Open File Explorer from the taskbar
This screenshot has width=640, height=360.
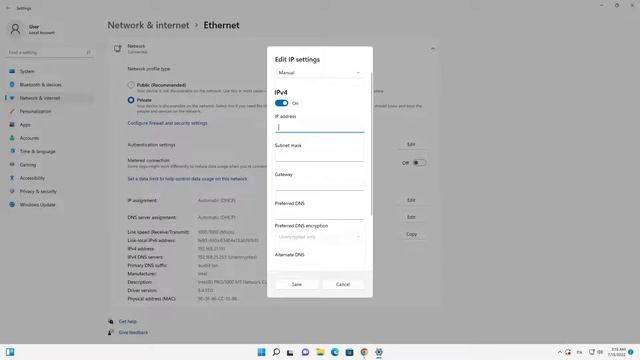click(320, 352)
